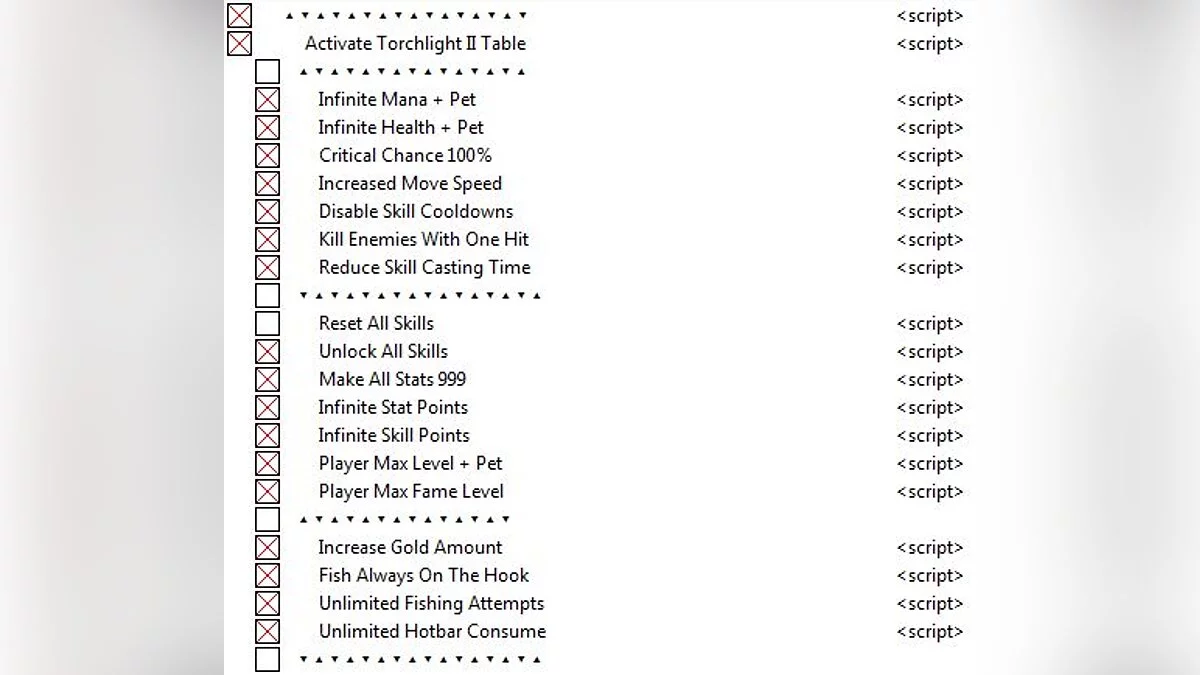The width and height of the screenshot is (1200, 675).
Task: Select the Disable Skill Cooldowns entry
Action: coord(416,212)
